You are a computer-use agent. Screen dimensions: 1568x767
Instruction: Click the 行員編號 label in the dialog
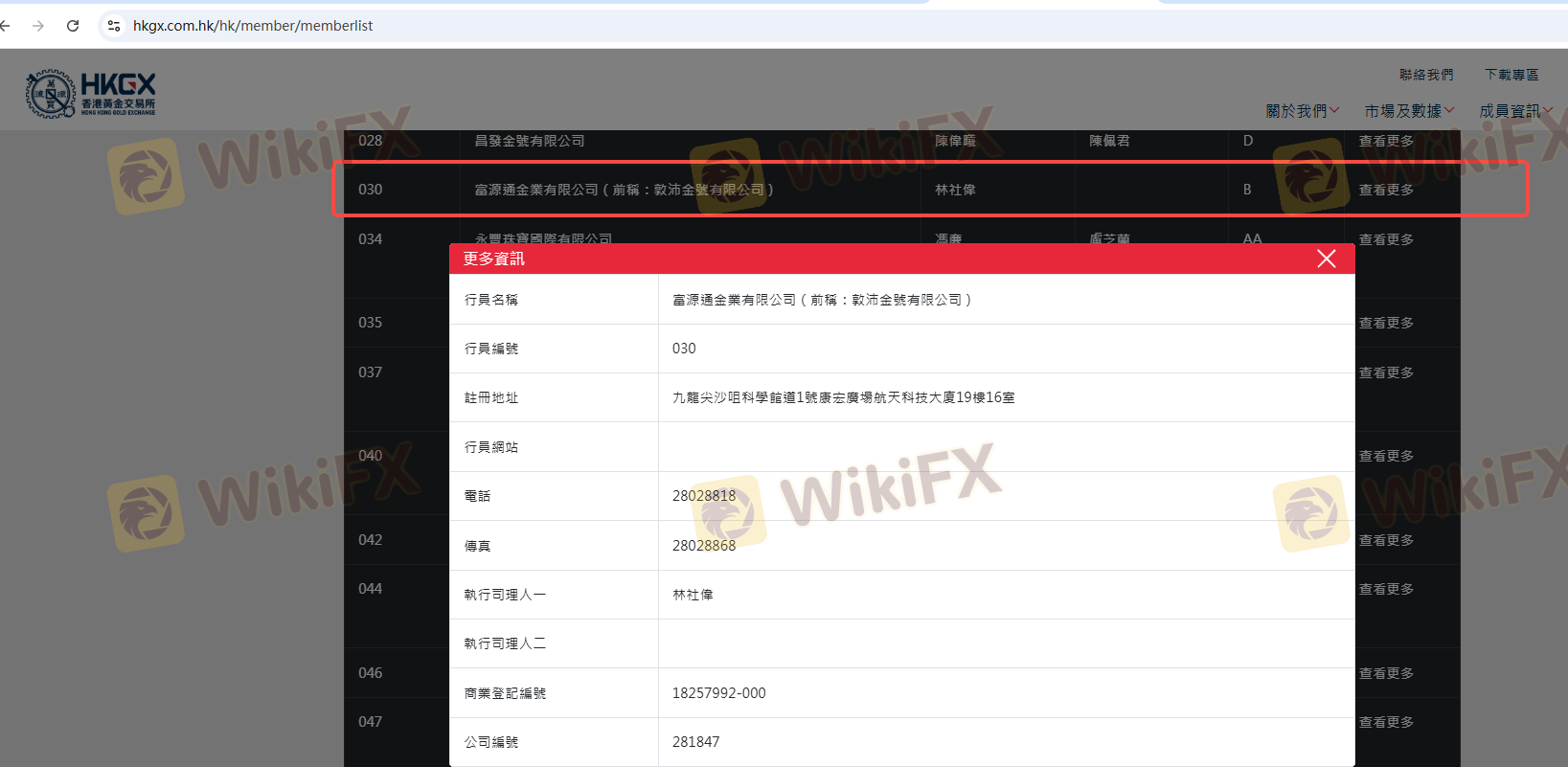click(491, 349)
